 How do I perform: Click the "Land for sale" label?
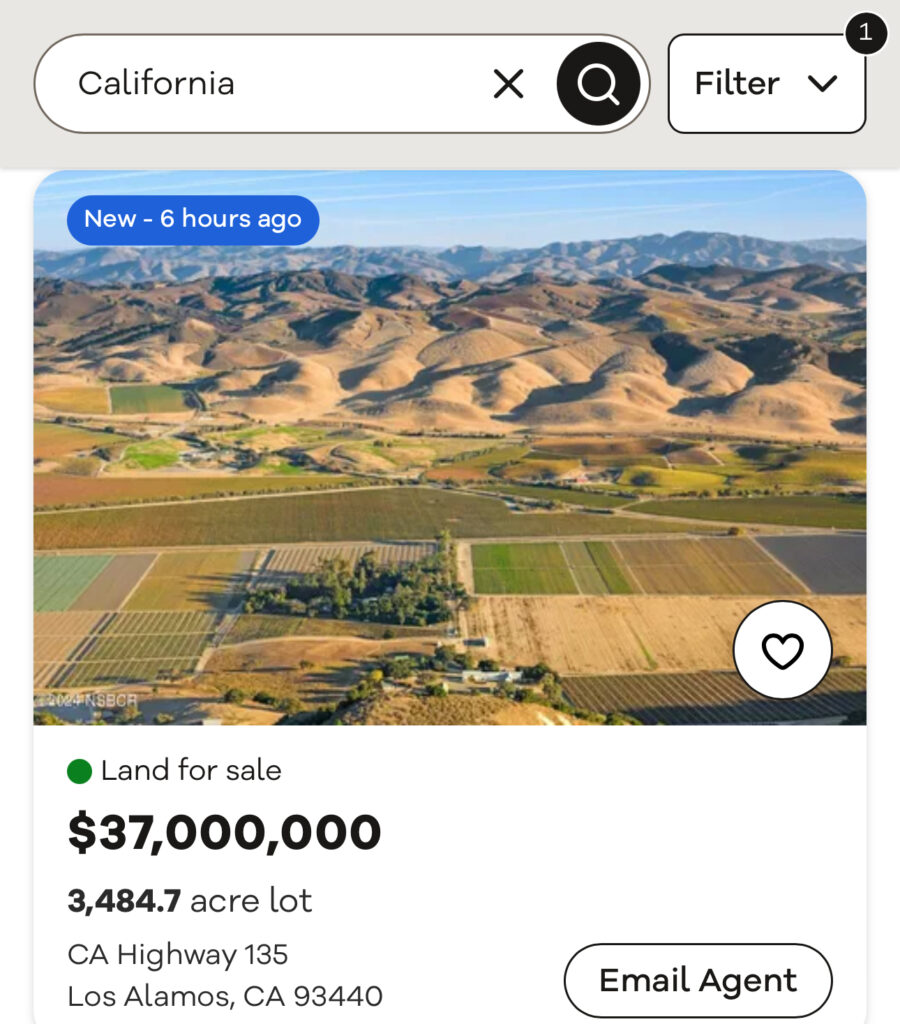pyautogui.click(x=191, y=771)
